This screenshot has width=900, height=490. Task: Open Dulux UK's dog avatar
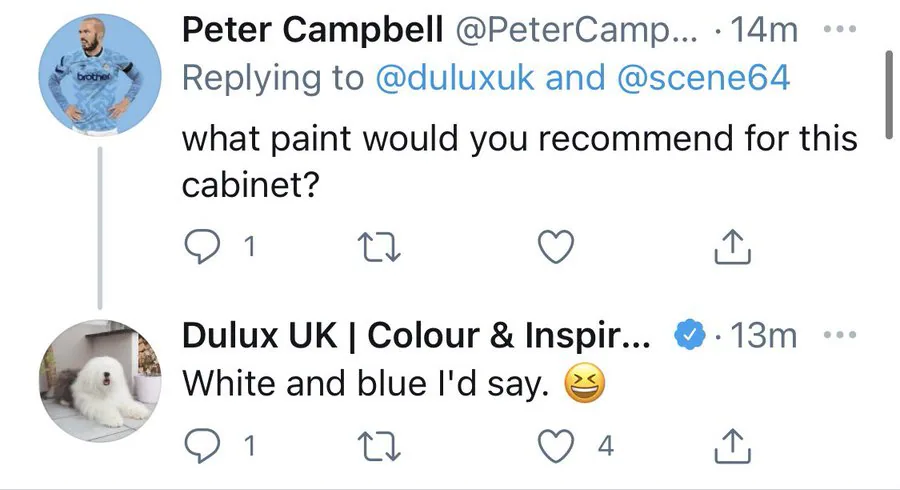pos(99,381)
